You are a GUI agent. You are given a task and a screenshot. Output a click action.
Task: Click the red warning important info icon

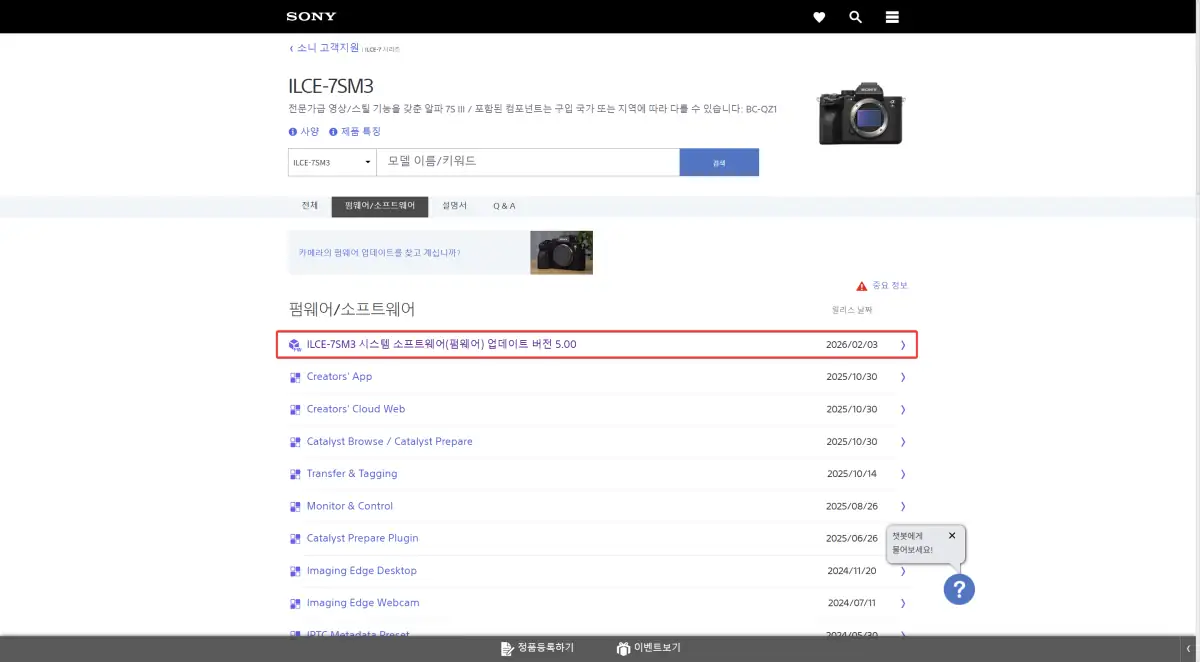click(x=862, y=286)
